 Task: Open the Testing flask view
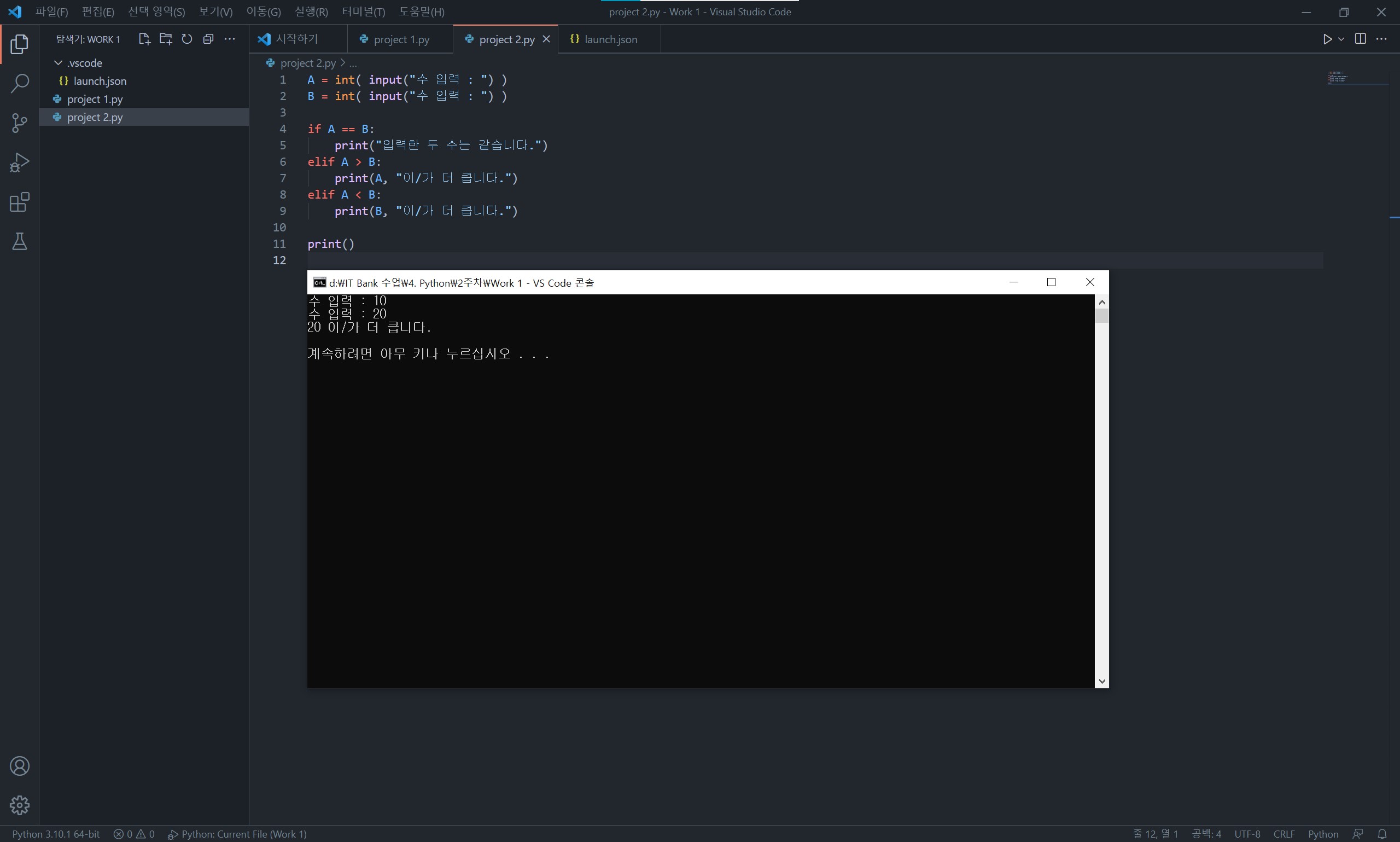[19, 242]
